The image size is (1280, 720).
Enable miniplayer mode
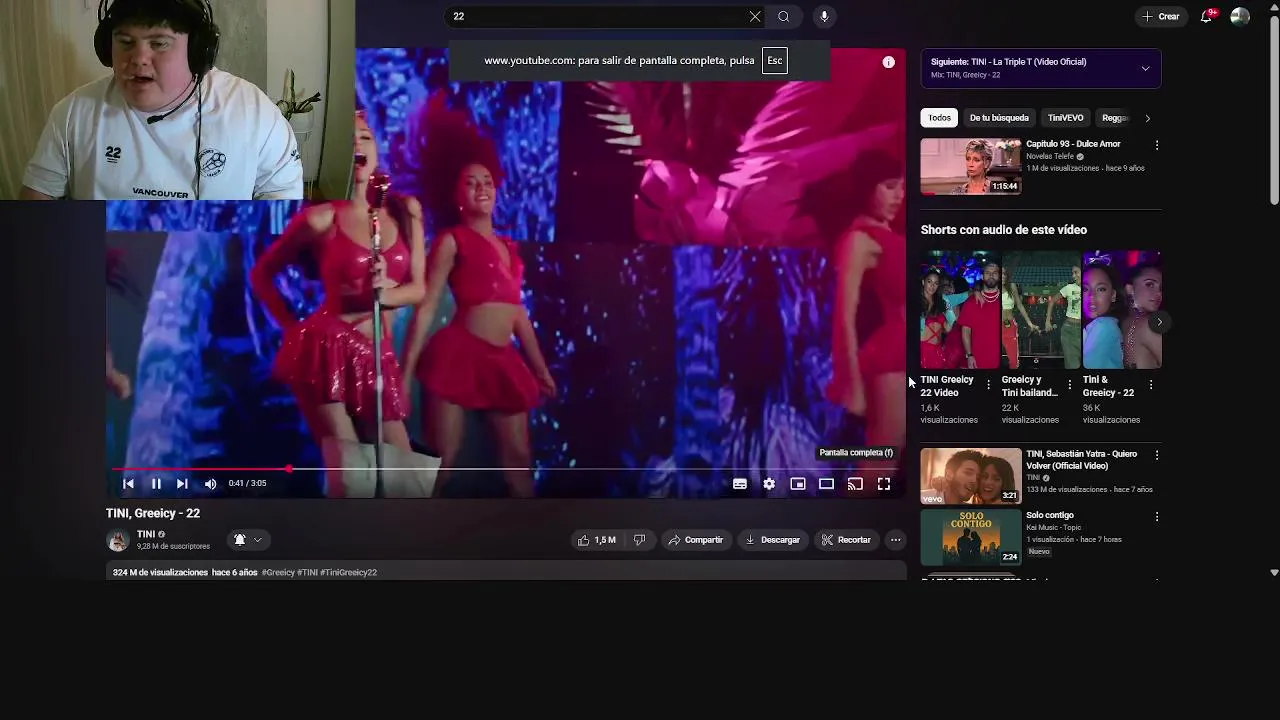(x=798, y=484)
